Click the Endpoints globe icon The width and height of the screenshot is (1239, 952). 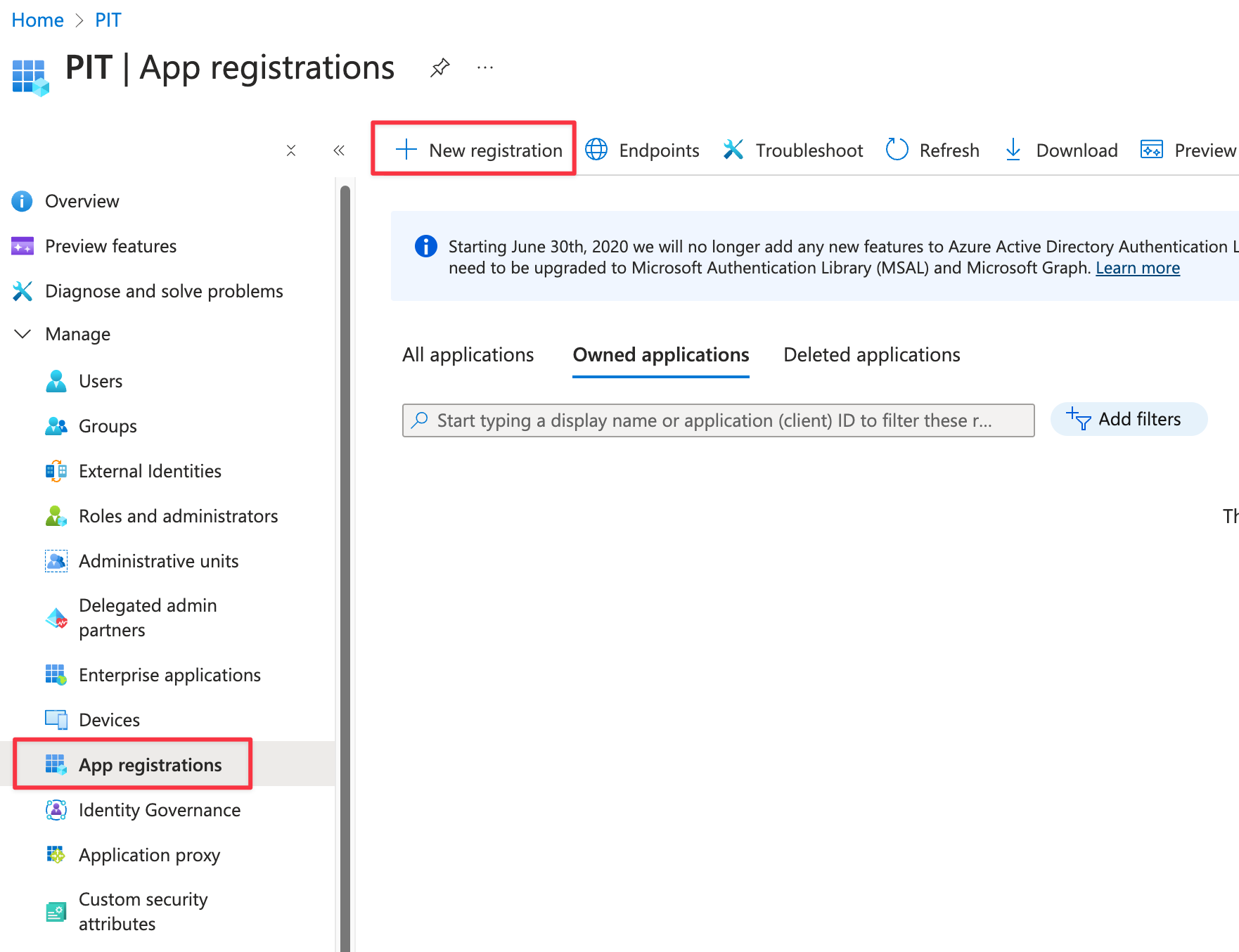coord(596,149)
